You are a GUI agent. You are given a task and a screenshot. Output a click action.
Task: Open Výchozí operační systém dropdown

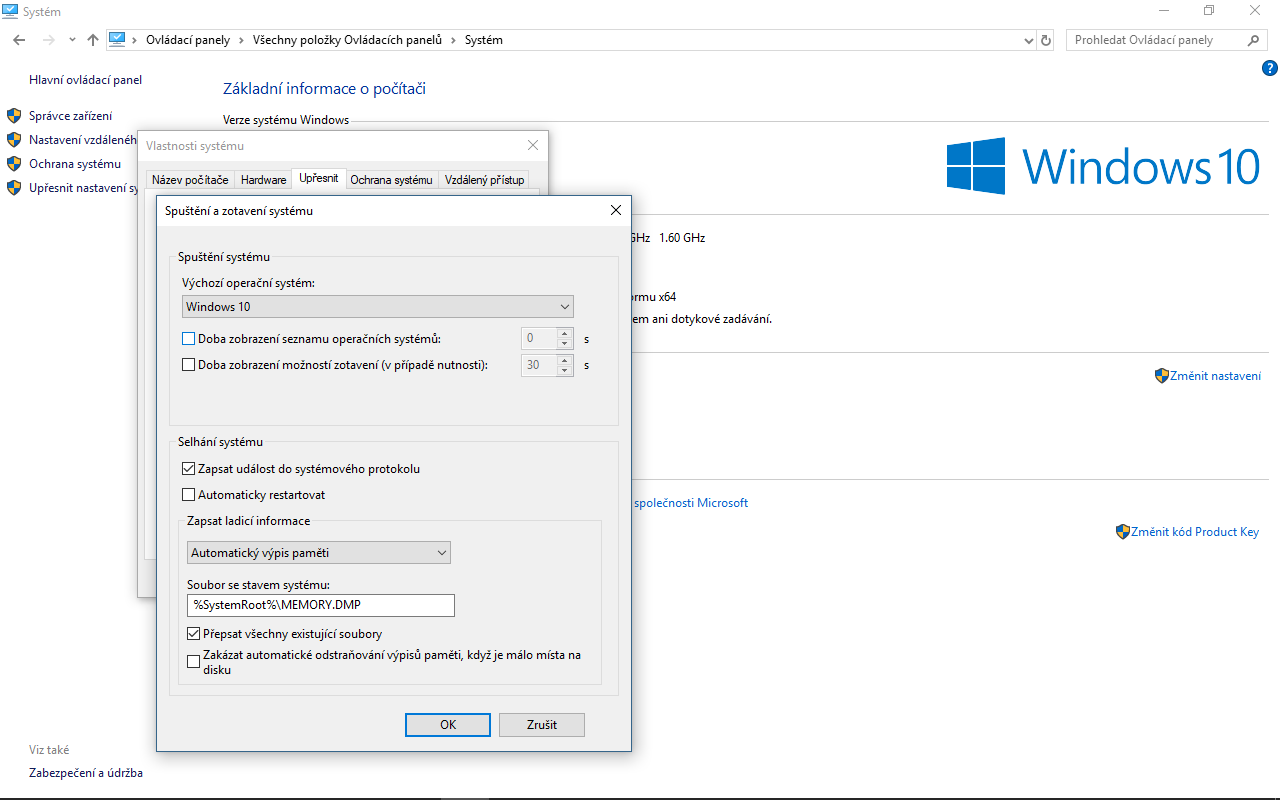[378, 307]
